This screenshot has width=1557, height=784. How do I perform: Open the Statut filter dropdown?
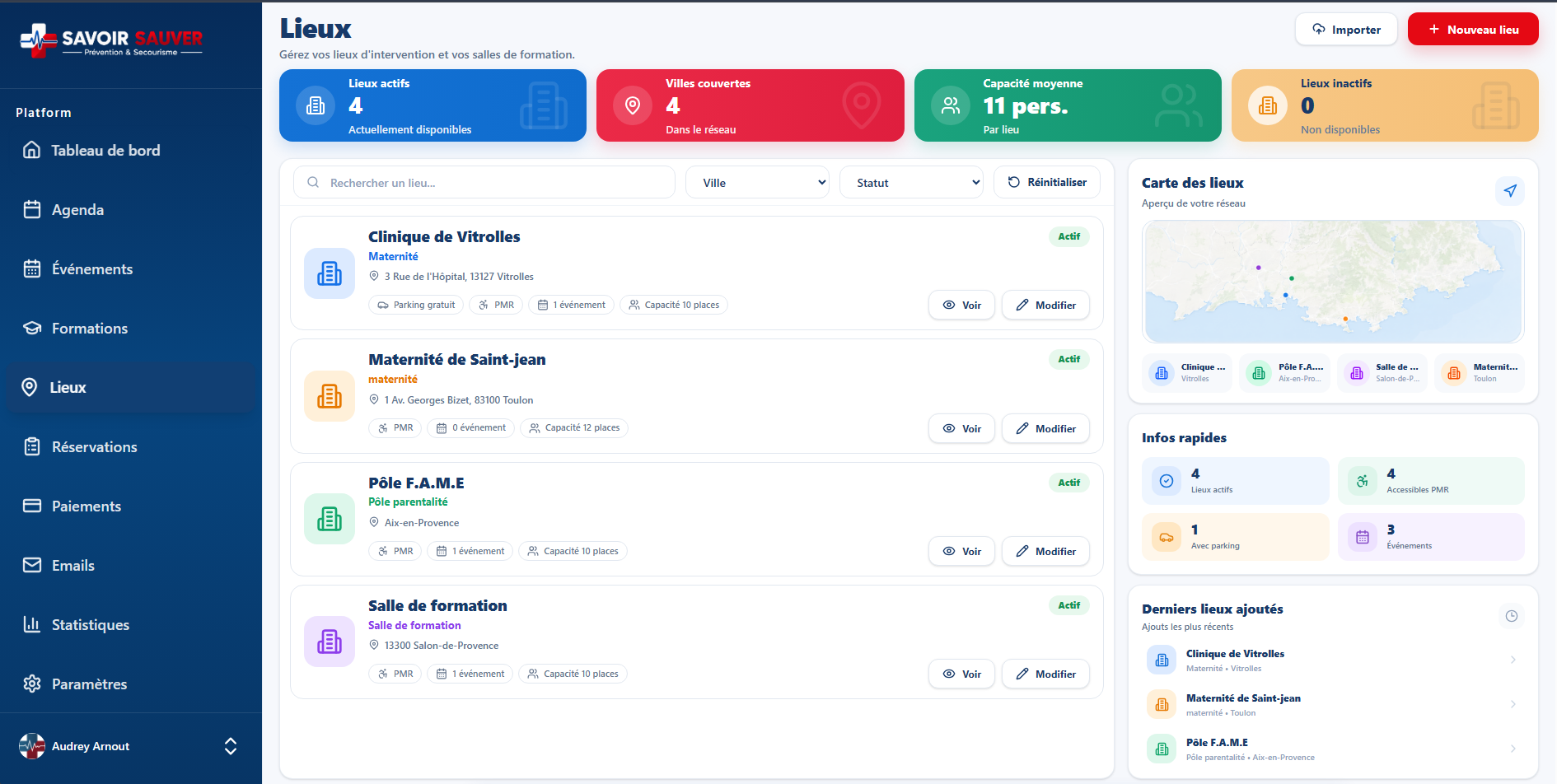point(911,183)
